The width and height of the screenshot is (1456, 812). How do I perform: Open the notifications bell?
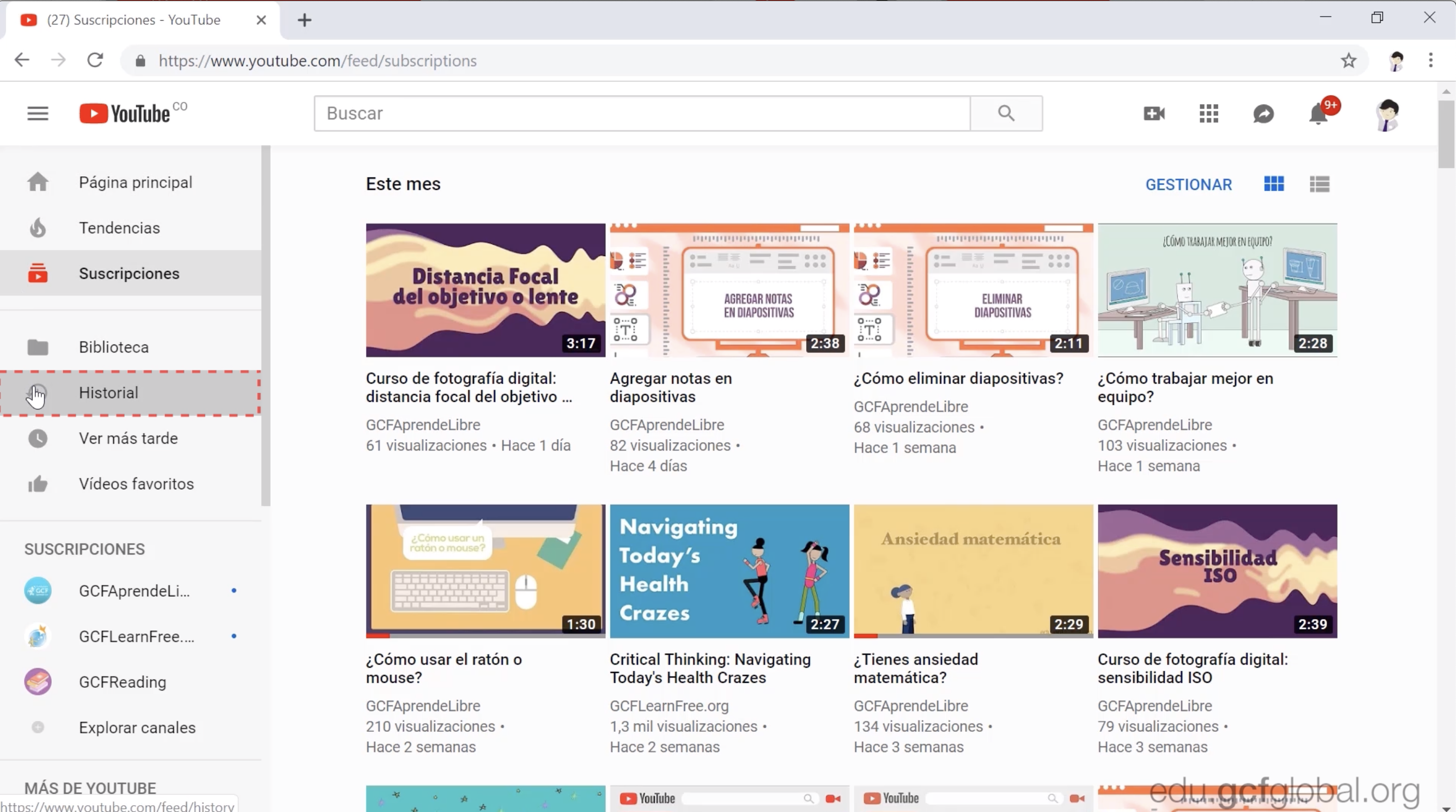(1319, 114)
